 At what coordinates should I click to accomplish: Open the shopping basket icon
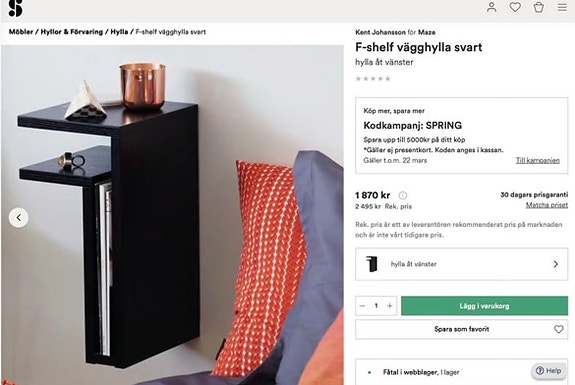[539, 7]
